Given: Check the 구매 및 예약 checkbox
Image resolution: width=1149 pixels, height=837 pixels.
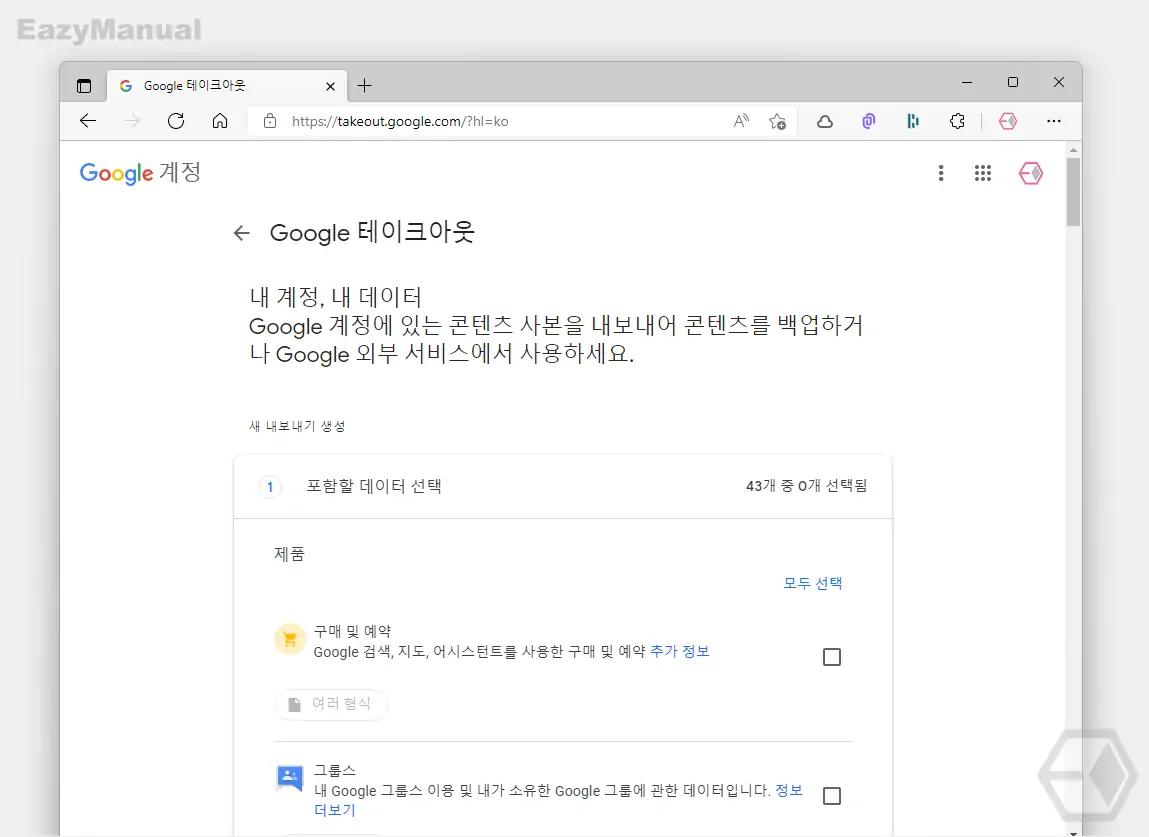Looking at the screenshot, I should click(x=832, y=657).
